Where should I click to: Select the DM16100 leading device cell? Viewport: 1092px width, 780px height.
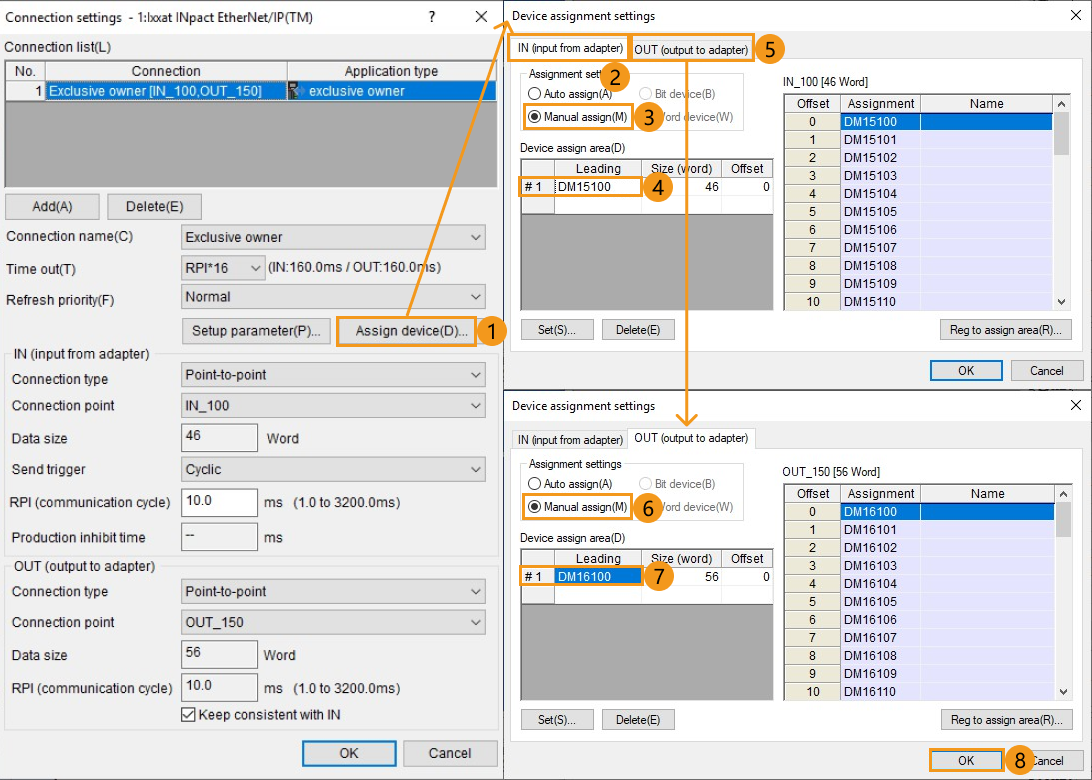[597, 576]
